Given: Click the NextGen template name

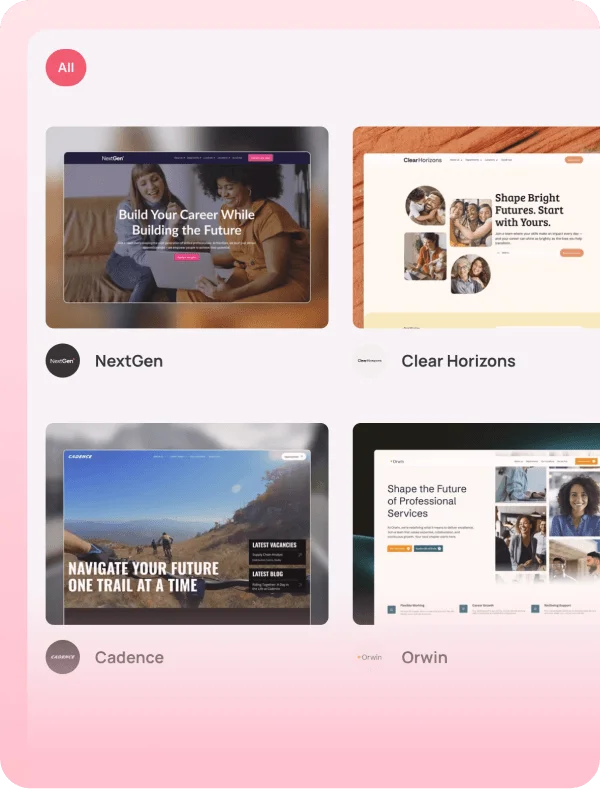Looking at the screenshot, I should [129, 360].
